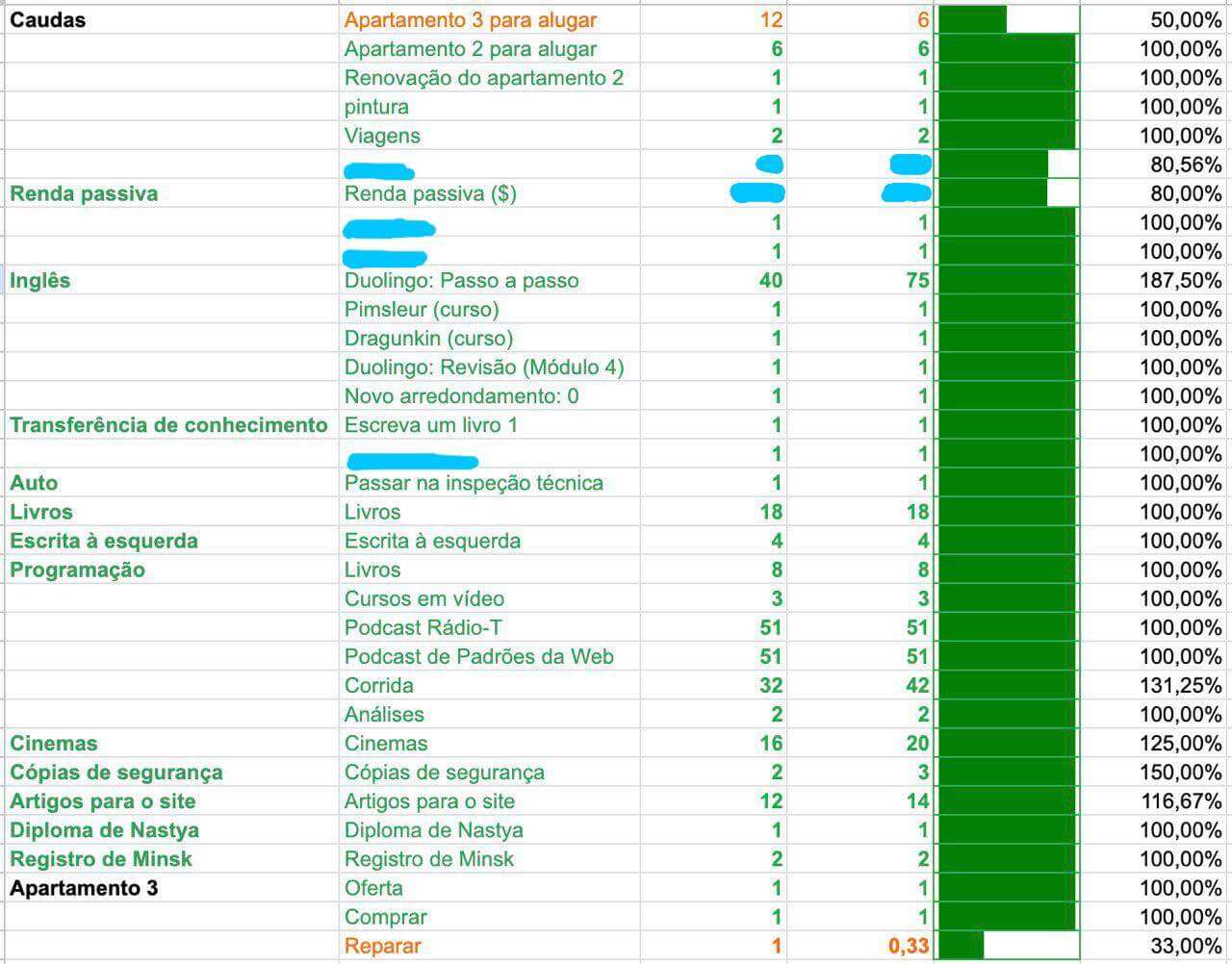Select the 'Reparar' cell
The height and width of the screenshot is (964, 1232).
(490, 946)
